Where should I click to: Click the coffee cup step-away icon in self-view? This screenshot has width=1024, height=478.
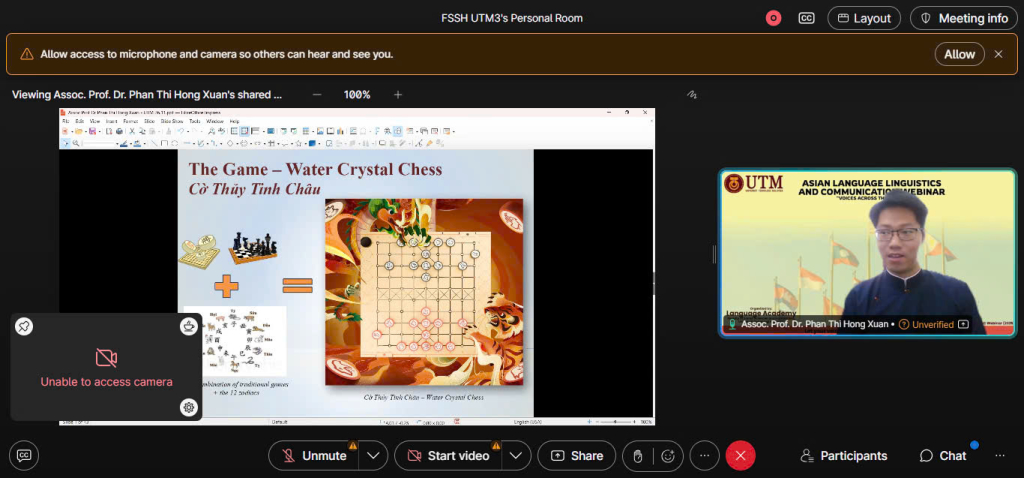click(x=189, y=327)
